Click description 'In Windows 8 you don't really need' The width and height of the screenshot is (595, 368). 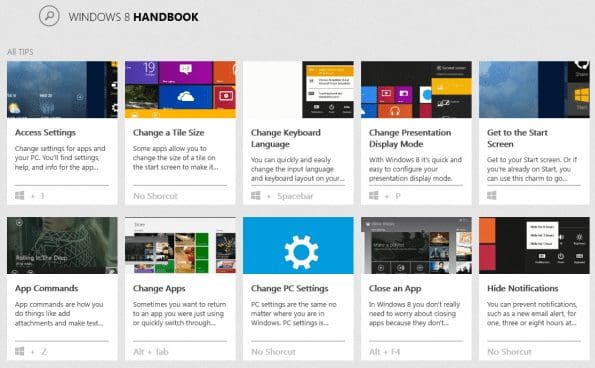pyautogui.click(x=414, y=314)
